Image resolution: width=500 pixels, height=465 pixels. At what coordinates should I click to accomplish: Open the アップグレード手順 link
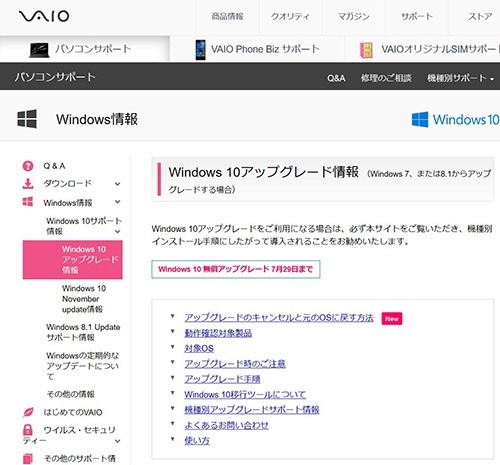(222, 379)
